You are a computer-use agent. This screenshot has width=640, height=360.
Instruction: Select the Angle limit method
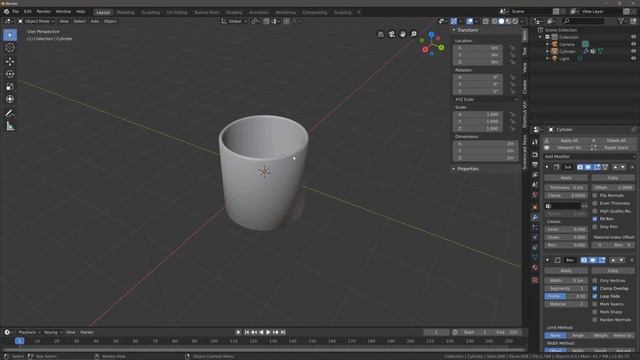(578, 336)
